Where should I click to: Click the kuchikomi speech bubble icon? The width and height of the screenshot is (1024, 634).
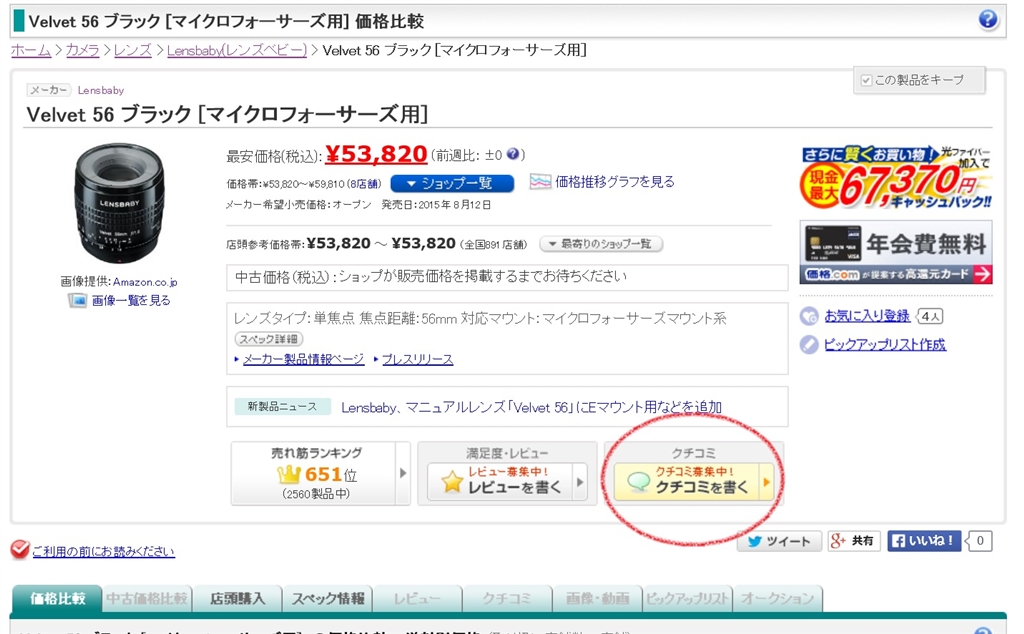(x=638, y=483)
